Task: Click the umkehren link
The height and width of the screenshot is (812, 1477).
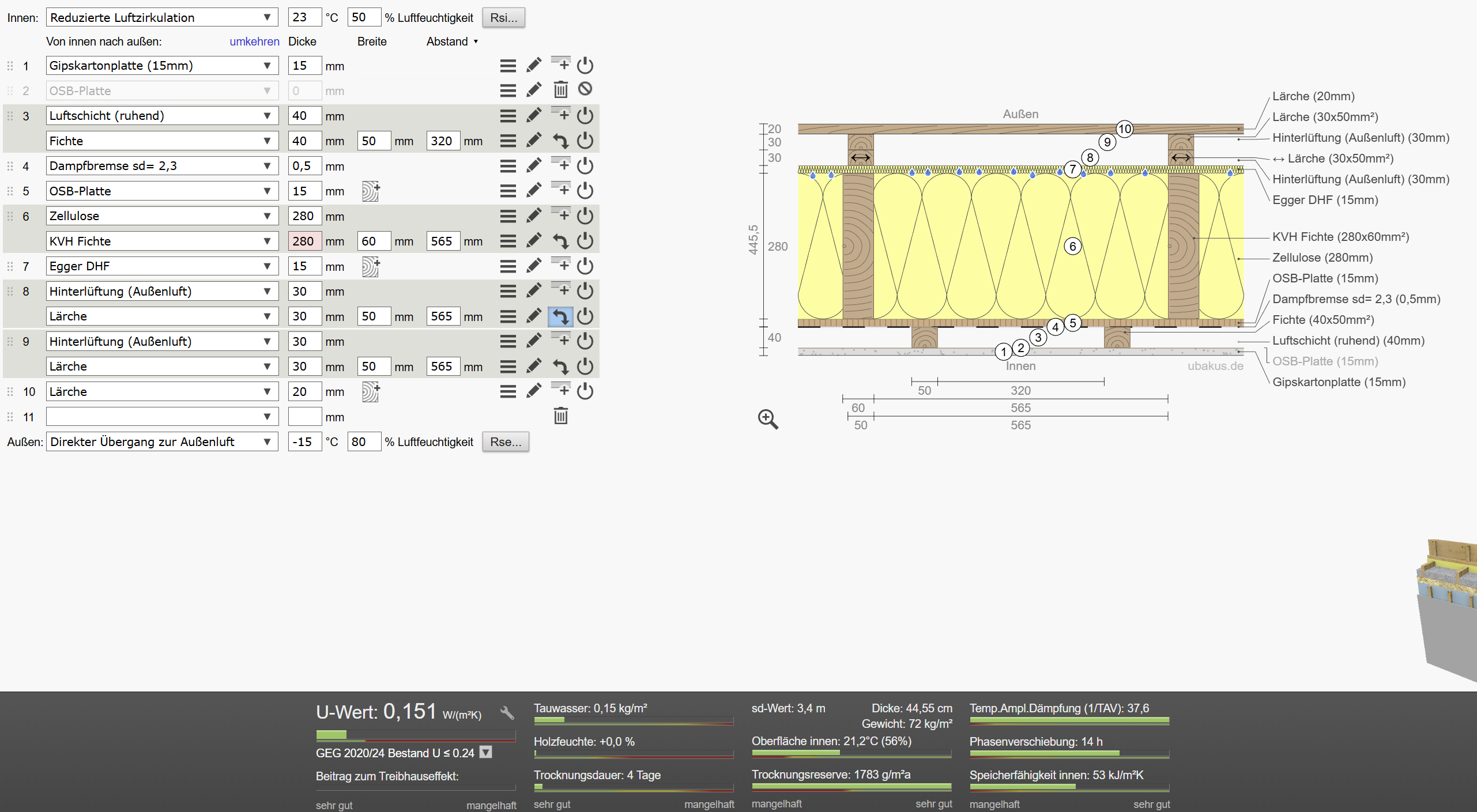Action: [x=254, y=41]
